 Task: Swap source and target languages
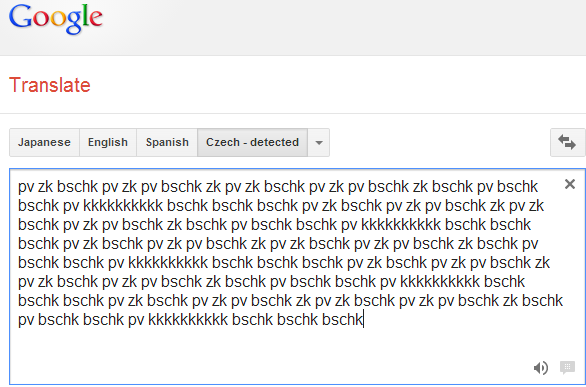coord(567,142)
